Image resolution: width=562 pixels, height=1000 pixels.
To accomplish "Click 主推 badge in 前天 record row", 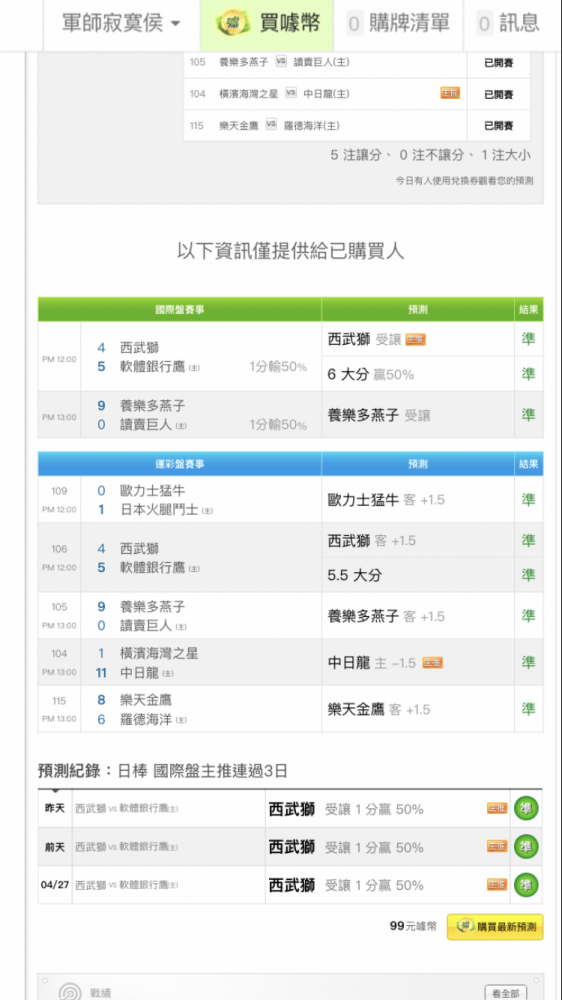I will 497,846.
